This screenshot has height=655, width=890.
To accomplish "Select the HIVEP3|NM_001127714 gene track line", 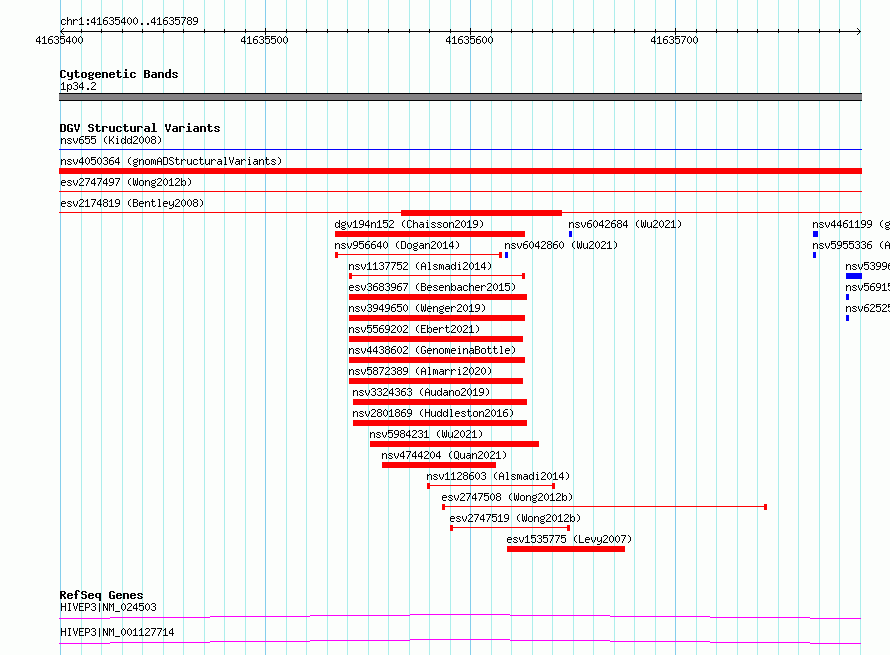I will tap(460, 642).
